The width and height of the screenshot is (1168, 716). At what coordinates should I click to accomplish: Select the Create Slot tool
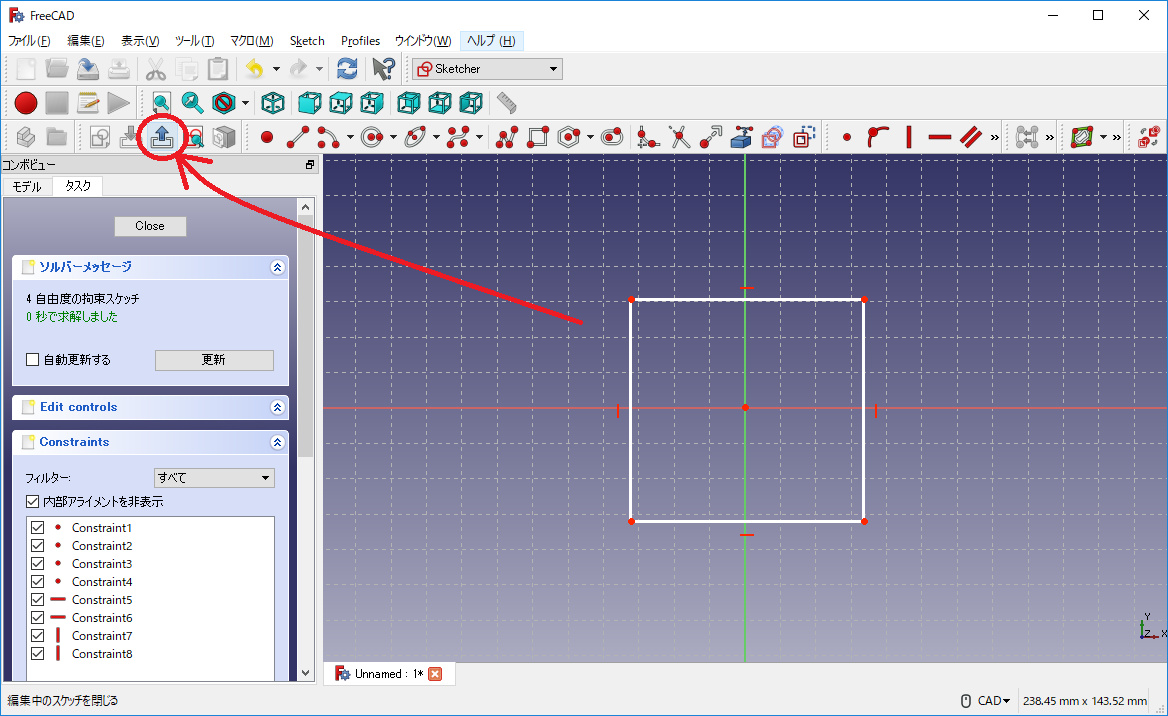coord(612,137)
